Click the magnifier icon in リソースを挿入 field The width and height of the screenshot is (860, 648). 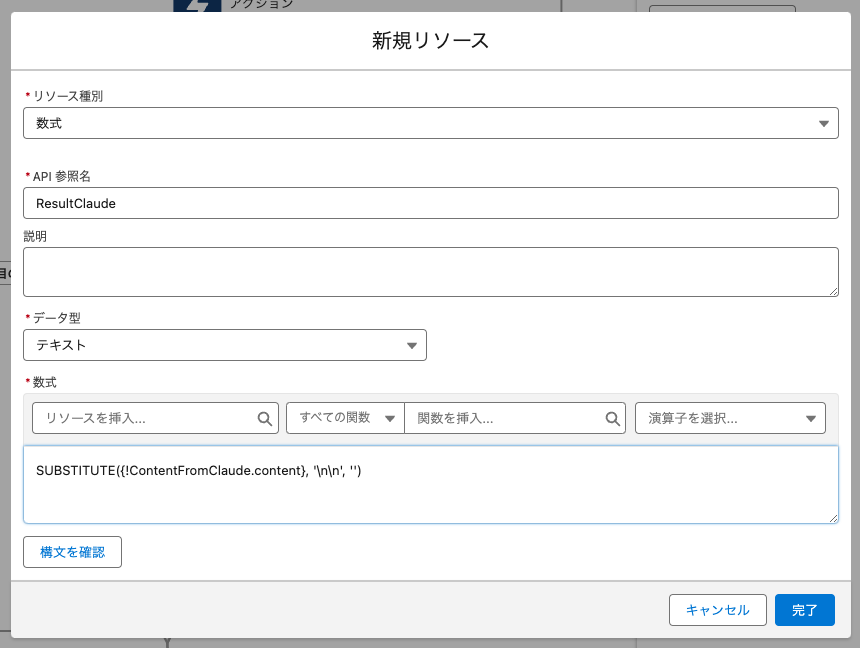264,419
